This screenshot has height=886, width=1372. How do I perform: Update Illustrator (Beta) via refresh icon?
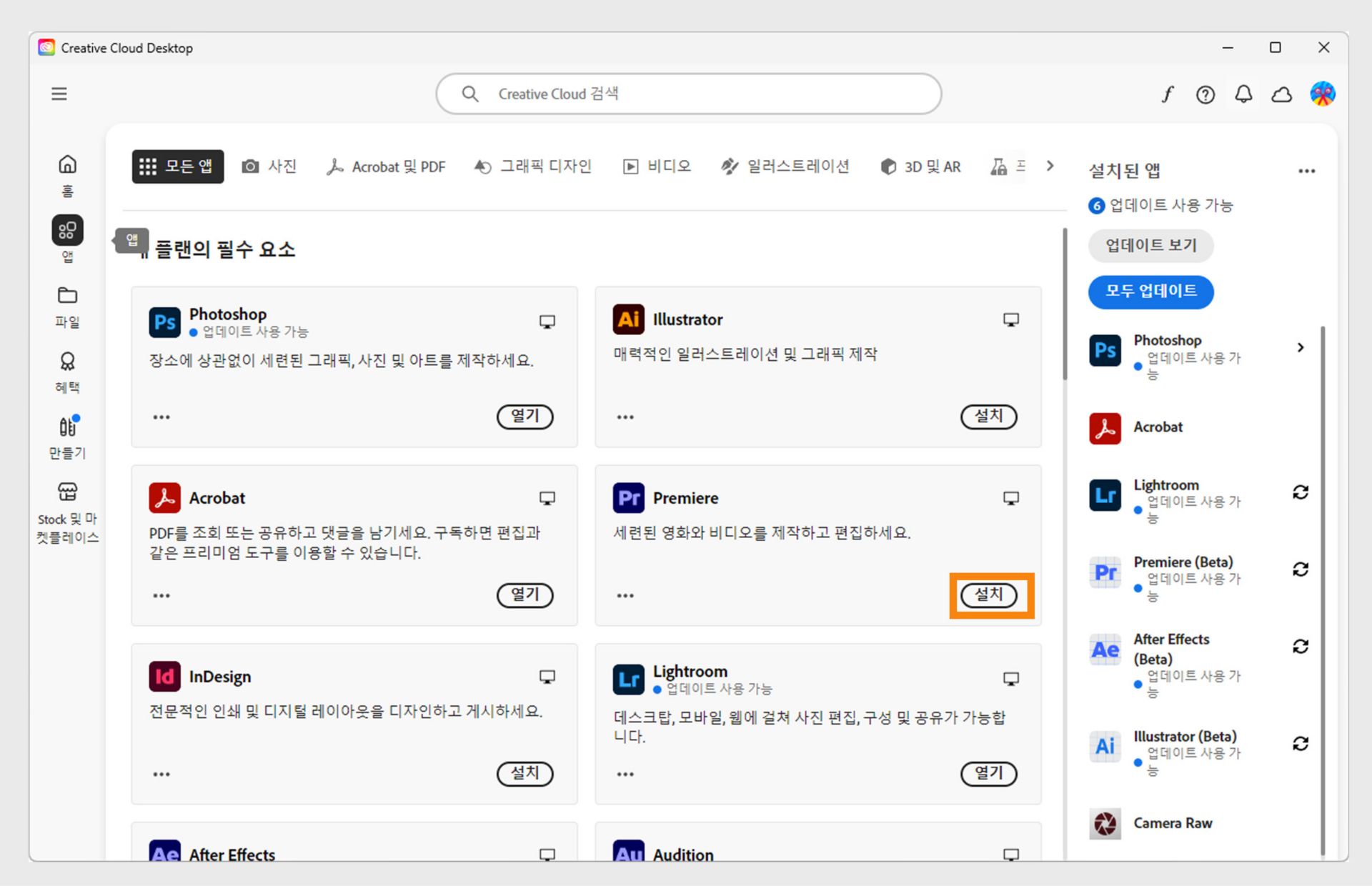pyautogui.click(x=1301, y=744)
